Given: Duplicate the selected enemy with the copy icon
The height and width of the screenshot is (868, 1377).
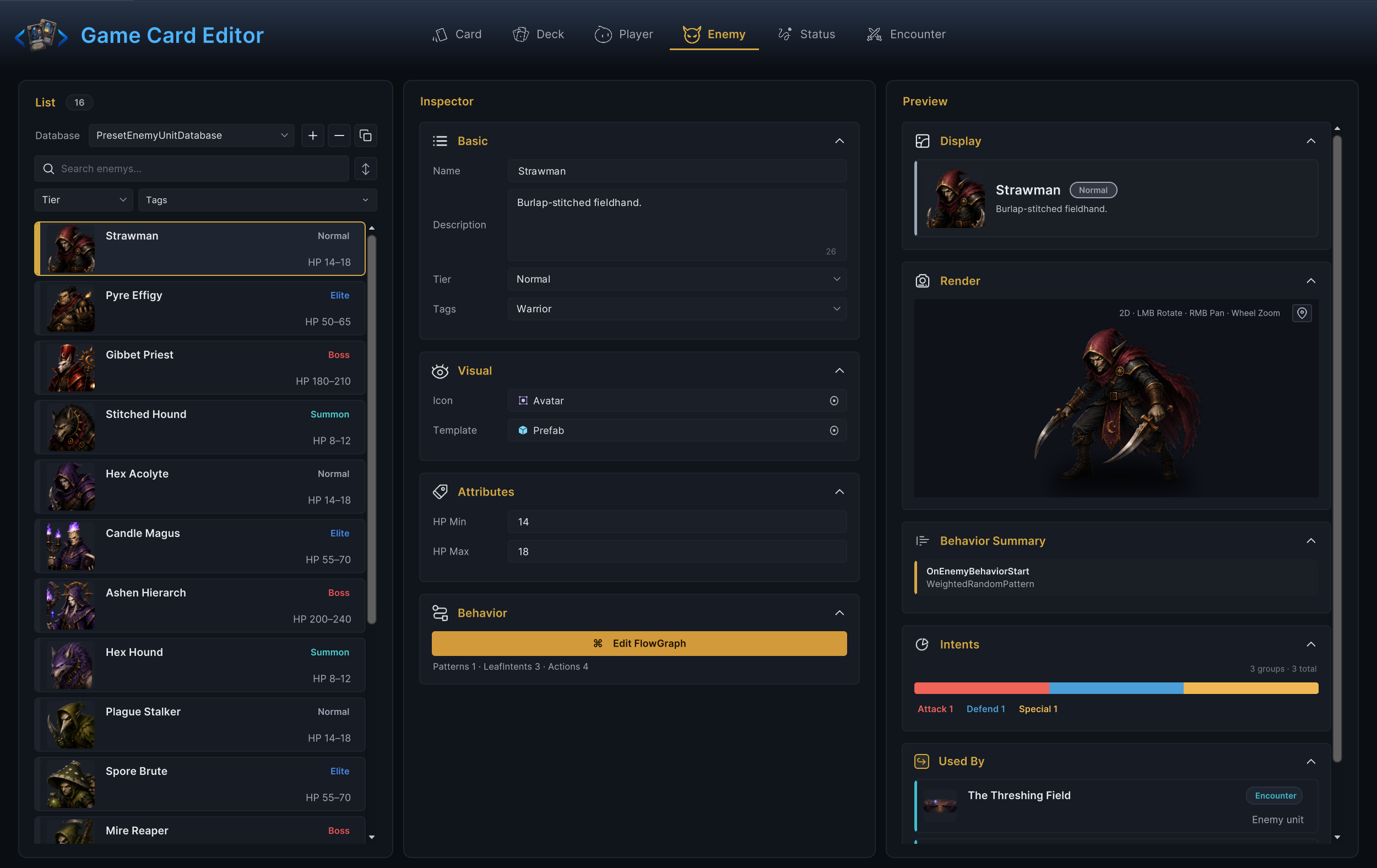Looking at the screenshot, I should tap(365, 135).
